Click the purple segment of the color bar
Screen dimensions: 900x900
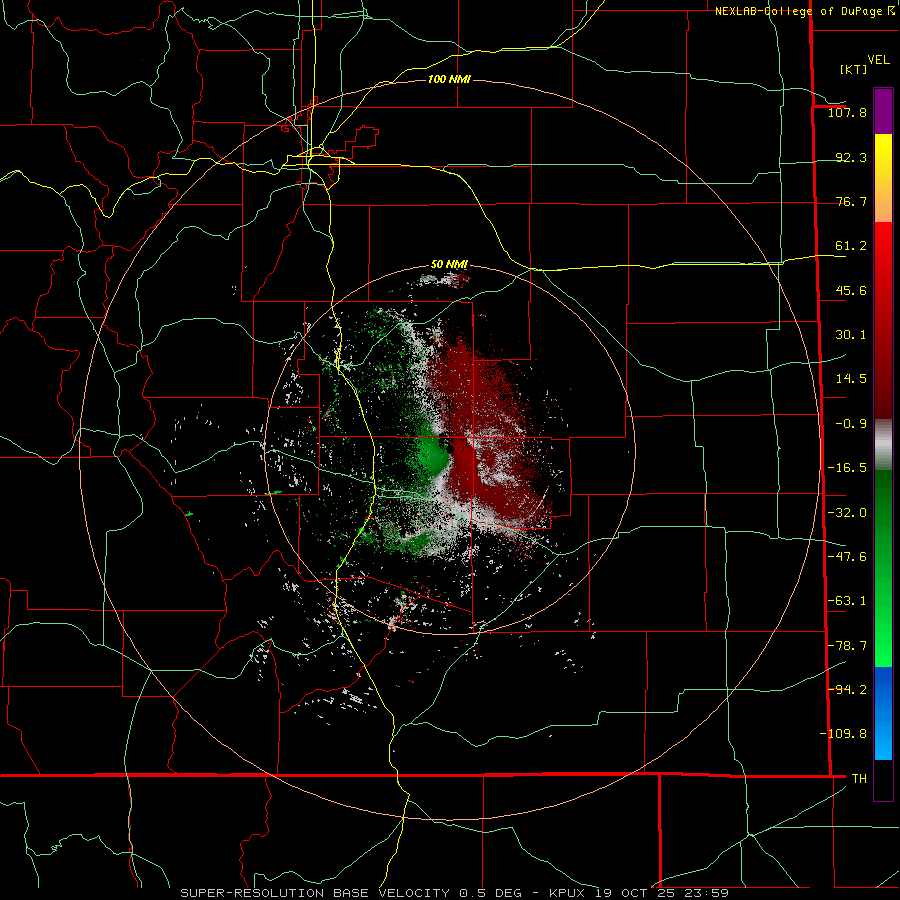click(883, 112)
